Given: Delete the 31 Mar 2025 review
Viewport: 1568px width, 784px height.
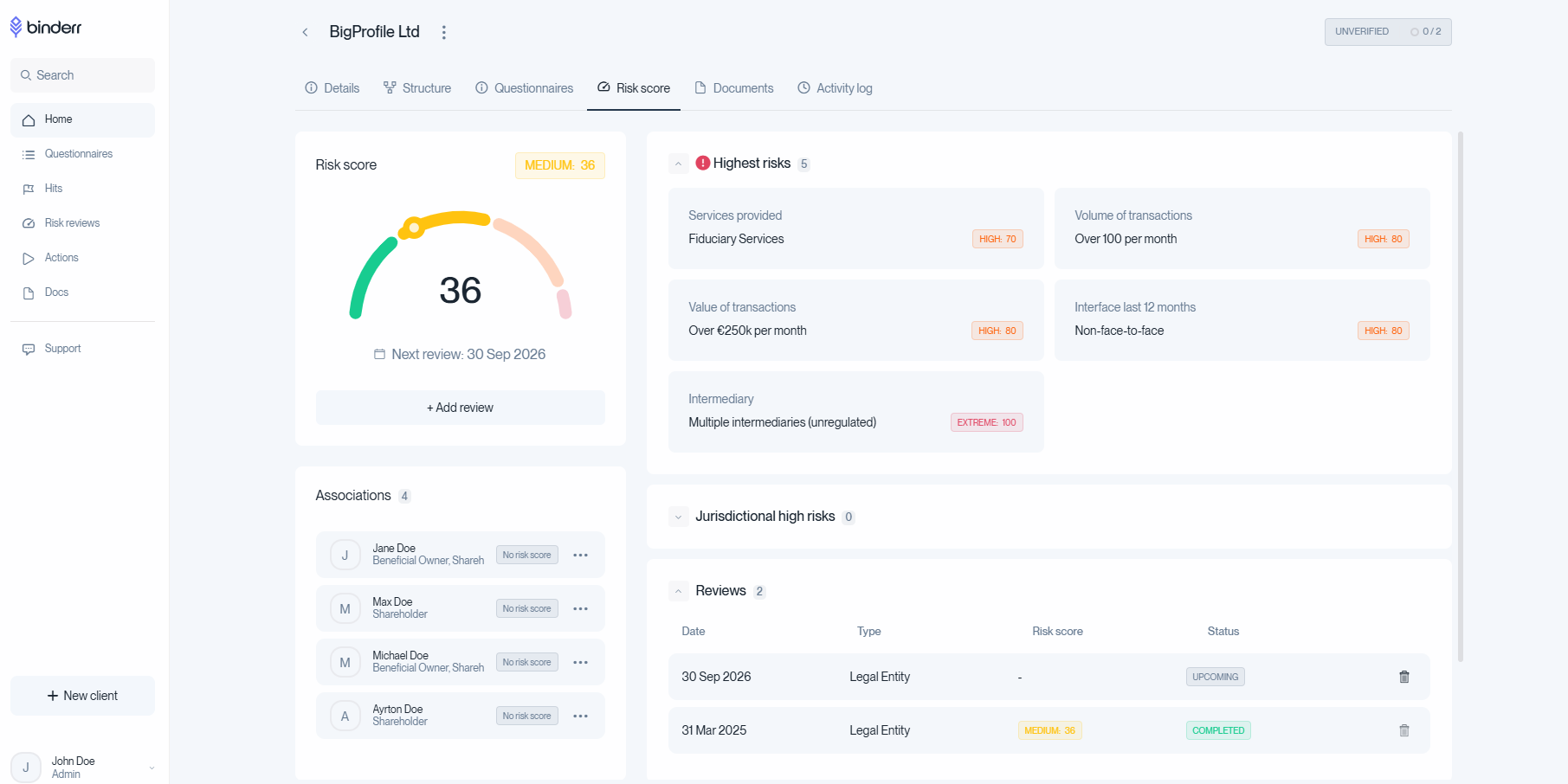Looking at the screenshot, I should [x=1403, y=730].
